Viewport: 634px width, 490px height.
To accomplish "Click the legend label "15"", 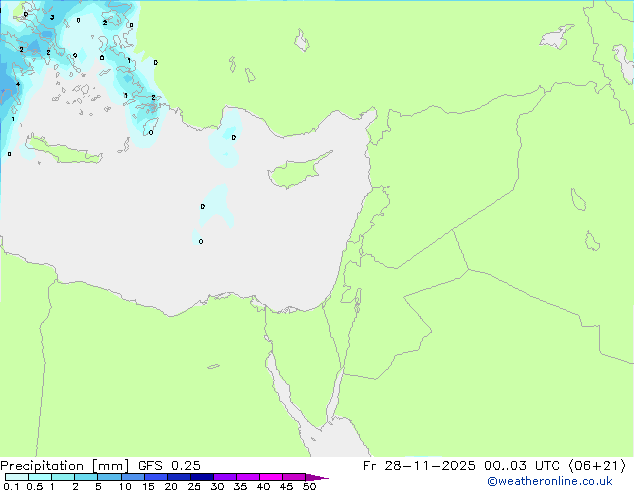I will point(148,486).
